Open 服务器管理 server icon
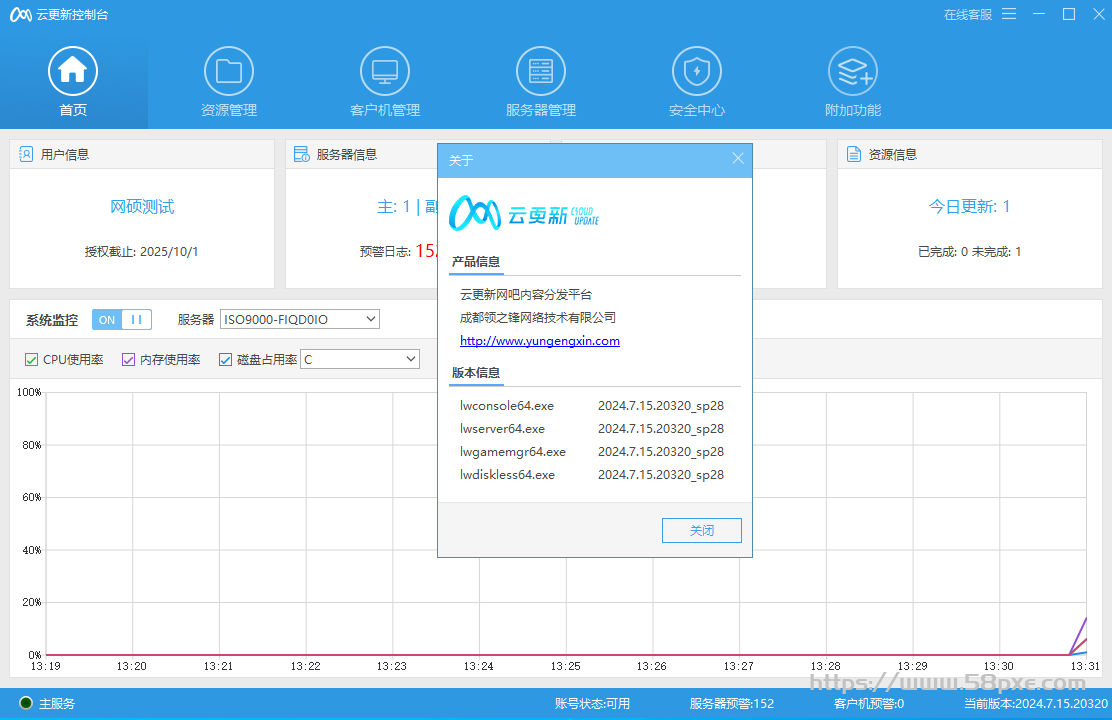This screenshot has width=1112, height=720. pos(540,71)
